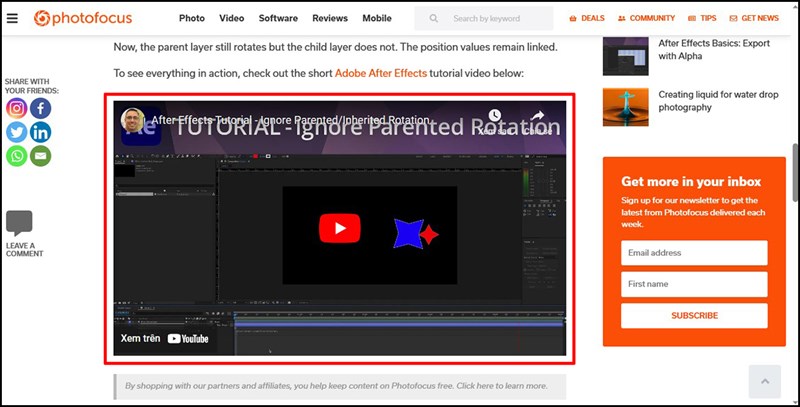Open the Software menu
The width and height of the screenshot is (800, 407).
coord(278,18)
